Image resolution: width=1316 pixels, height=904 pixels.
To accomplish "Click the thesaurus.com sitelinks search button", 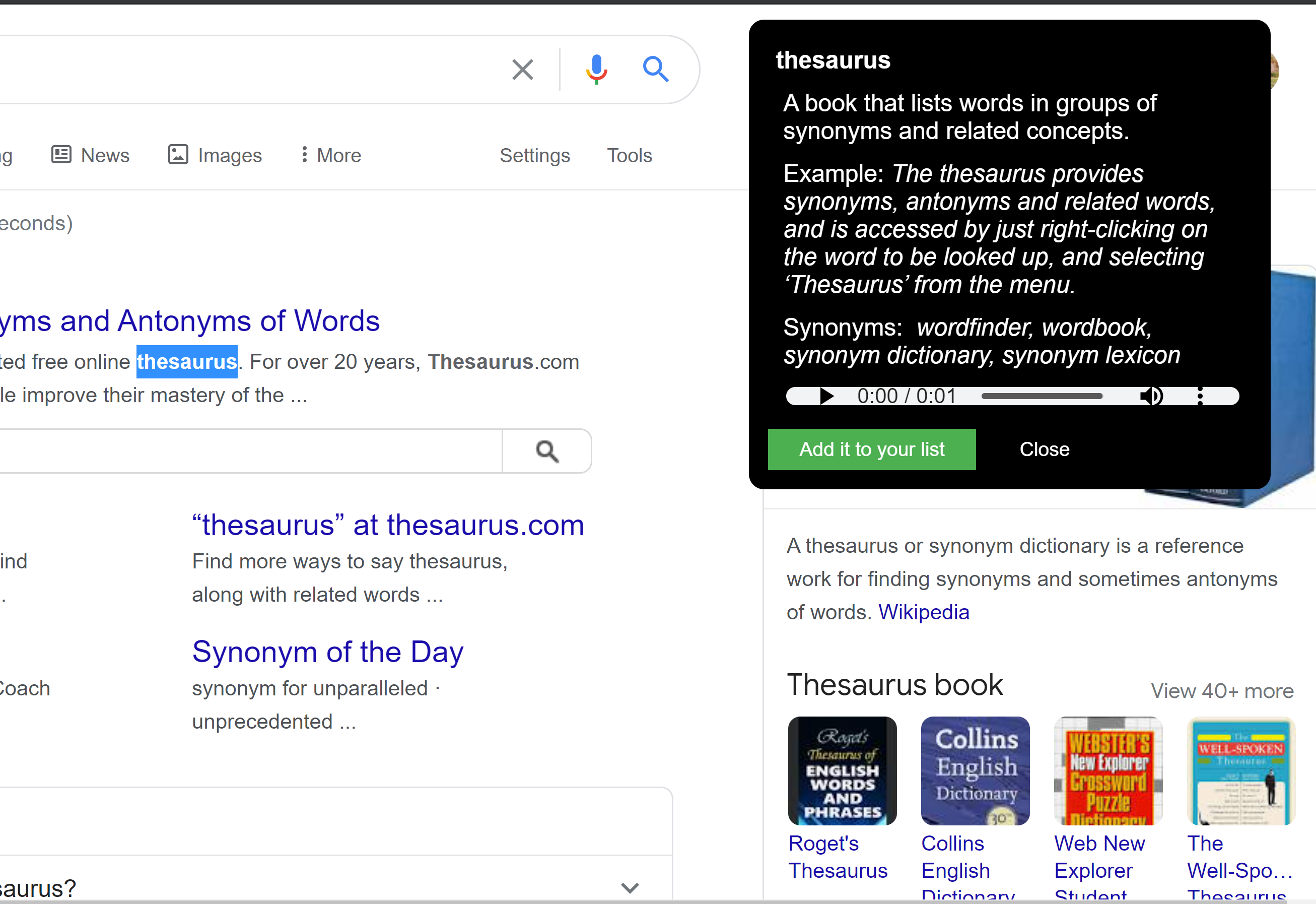I will point(547,451).
